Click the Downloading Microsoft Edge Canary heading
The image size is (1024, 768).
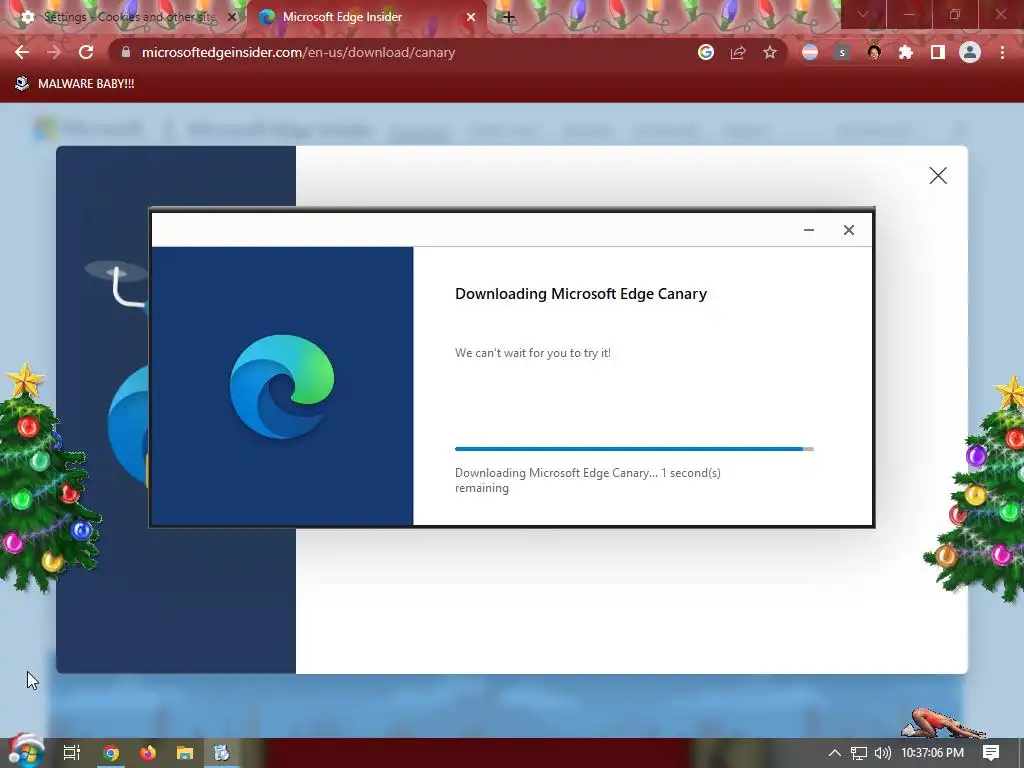coord(581,294)
